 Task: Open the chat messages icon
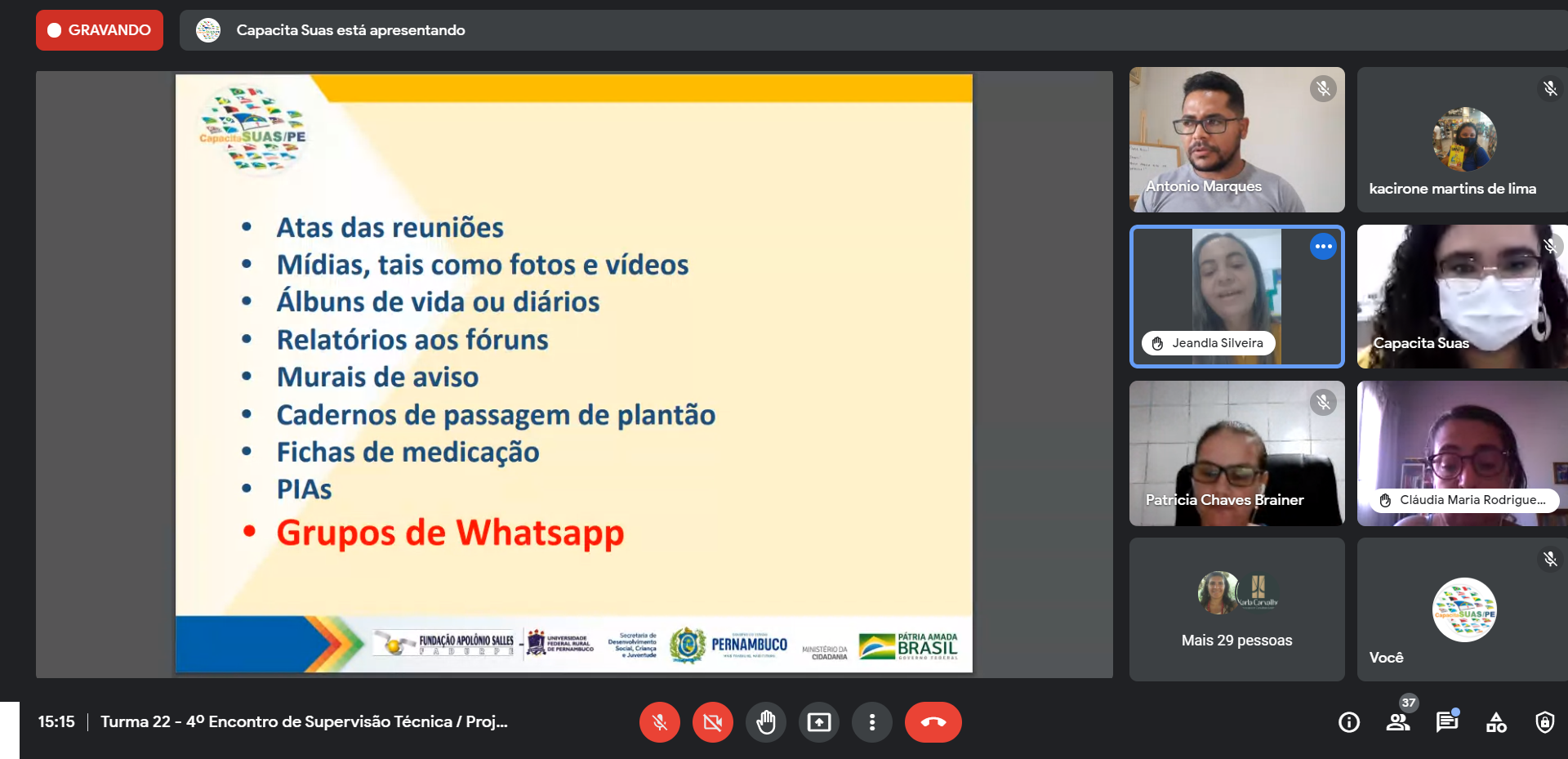pos(1446,722)
